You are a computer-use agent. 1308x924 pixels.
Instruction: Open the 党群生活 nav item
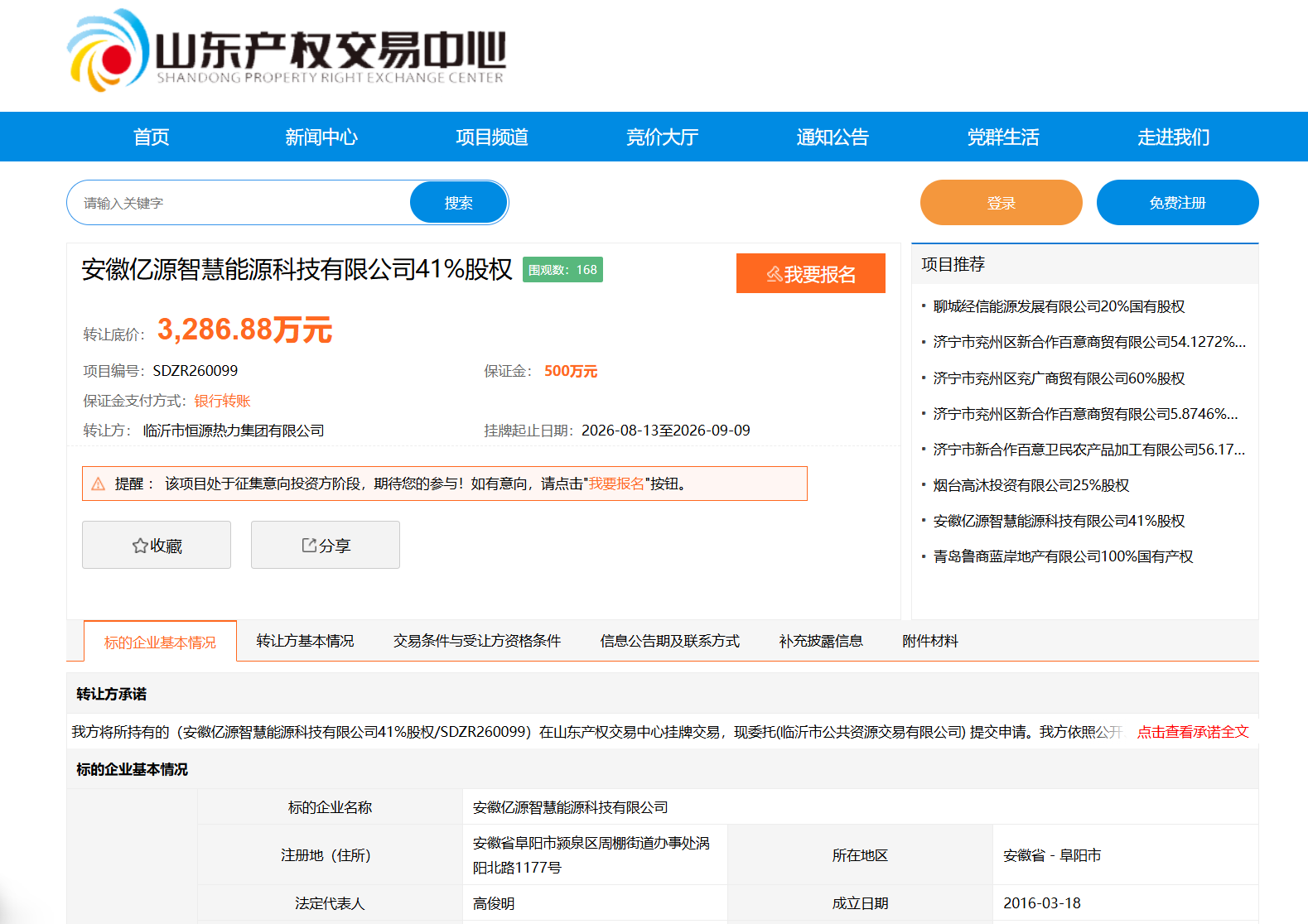coord(1003,137)
